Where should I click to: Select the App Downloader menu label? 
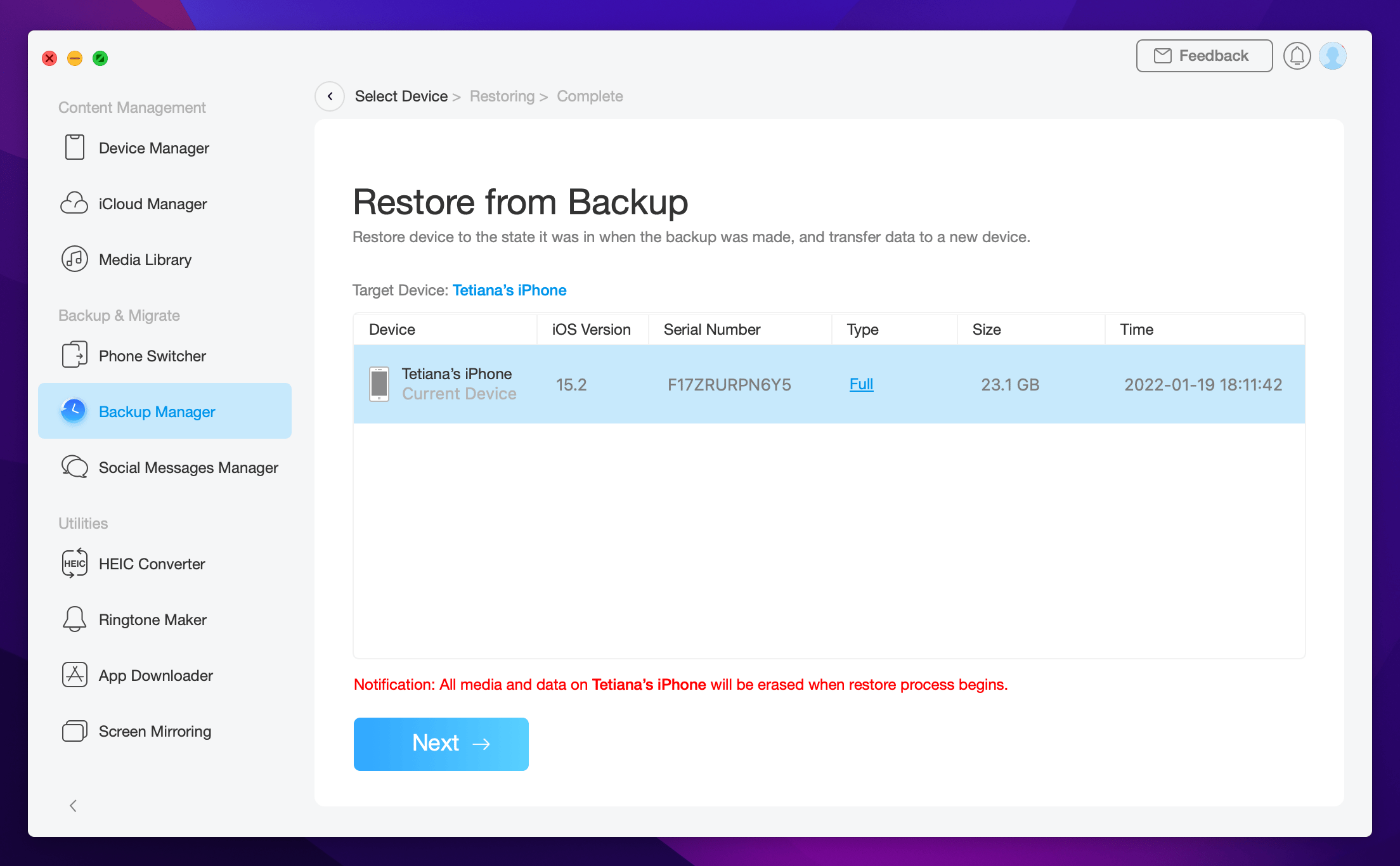[x=156, y=675]
